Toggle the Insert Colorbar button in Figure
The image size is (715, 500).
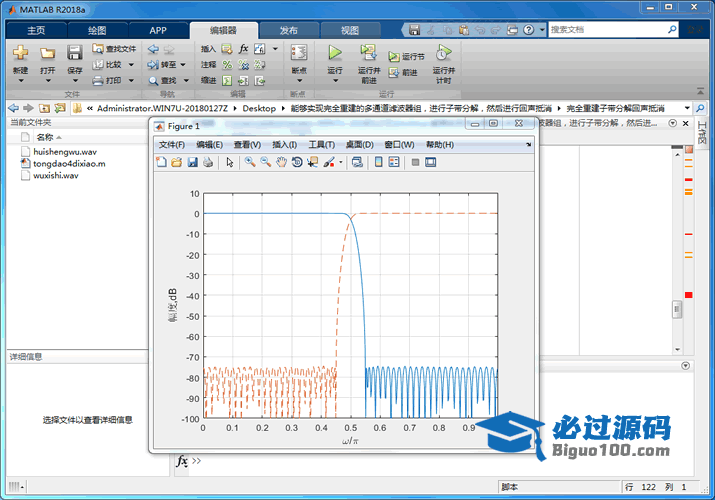coord(379,162)
